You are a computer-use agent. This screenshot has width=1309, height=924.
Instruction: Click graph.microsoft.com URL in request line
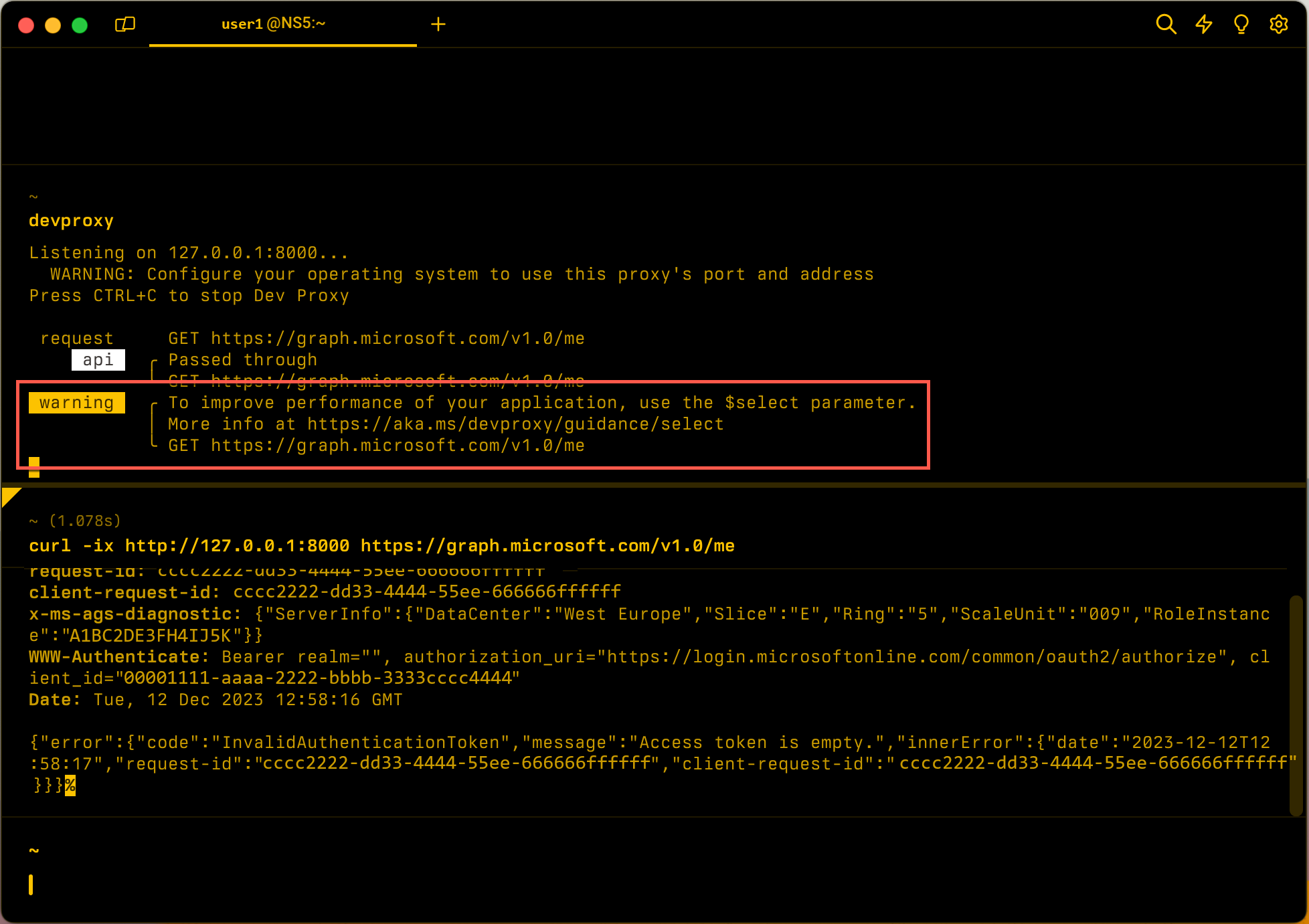pyautogui.click(x=398, y=339)
